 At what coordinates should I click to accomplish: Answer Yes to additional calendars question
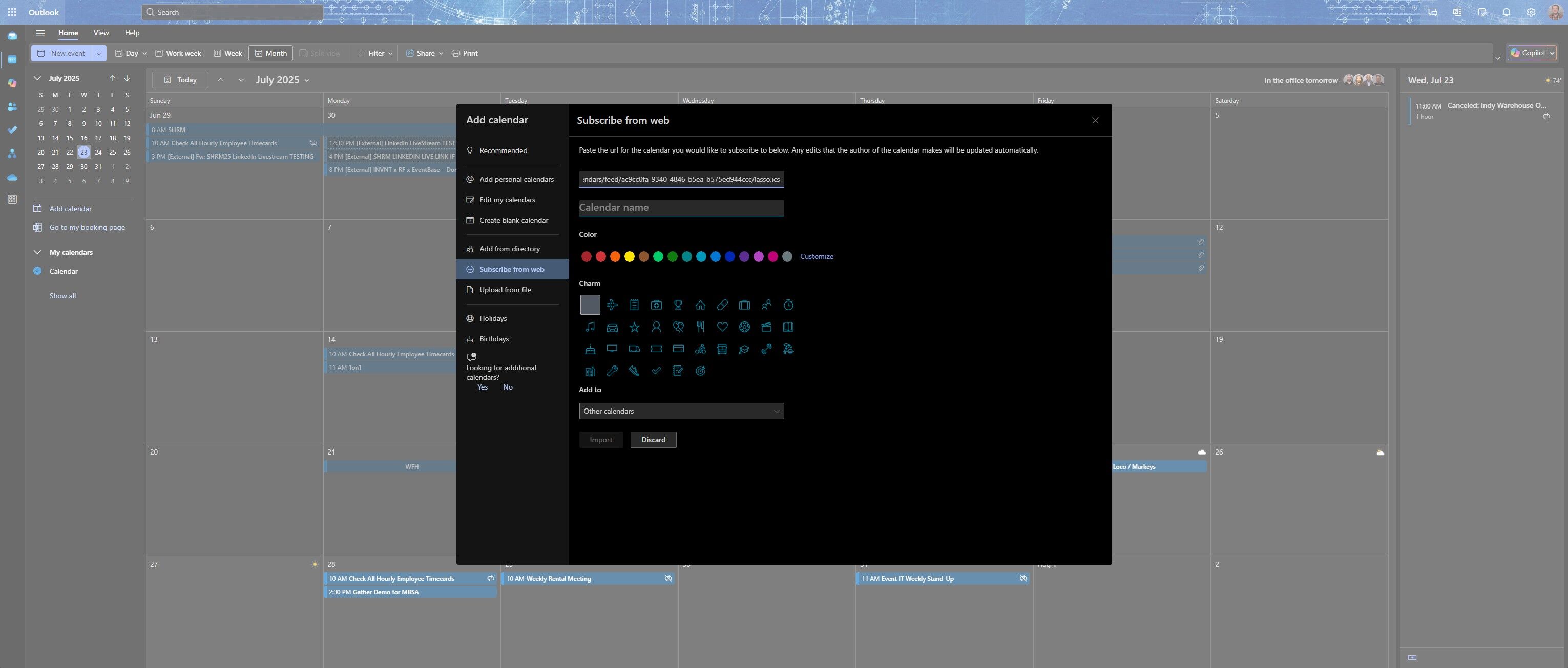tap(482, 387)
